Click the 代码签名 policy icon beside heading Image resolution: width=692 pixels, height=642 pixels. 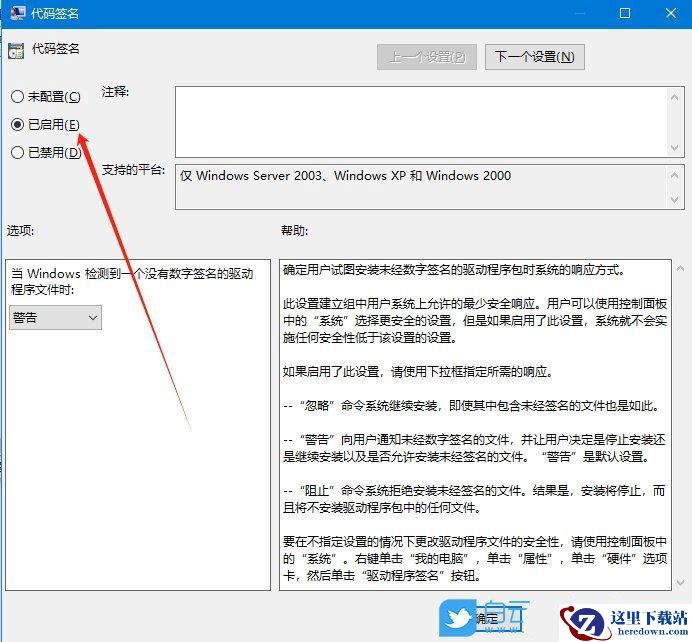[x=16, y=51]
